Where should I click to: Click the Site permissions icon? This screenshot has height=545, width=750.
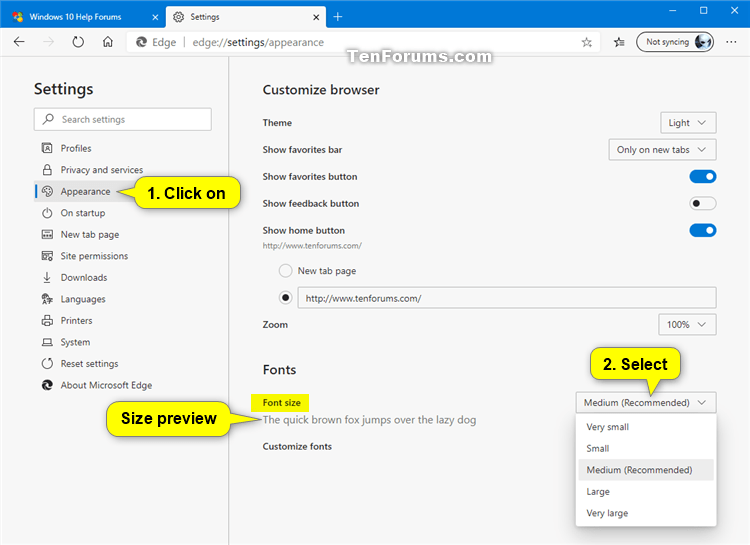coord(47,256)
